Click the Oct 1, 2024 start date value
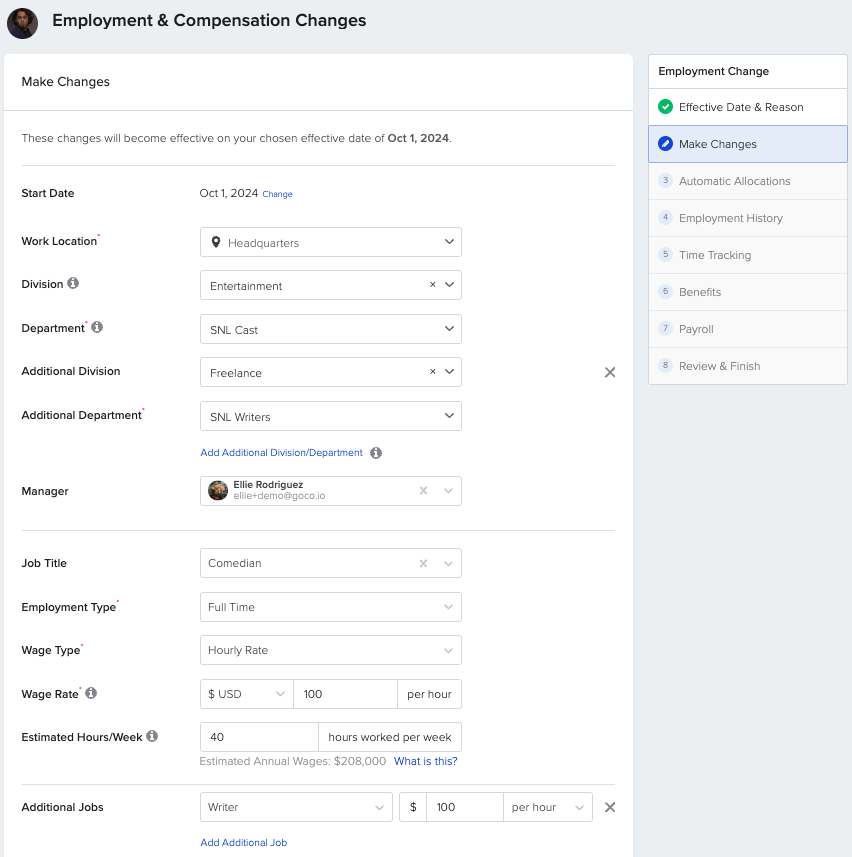 [228, 193]
